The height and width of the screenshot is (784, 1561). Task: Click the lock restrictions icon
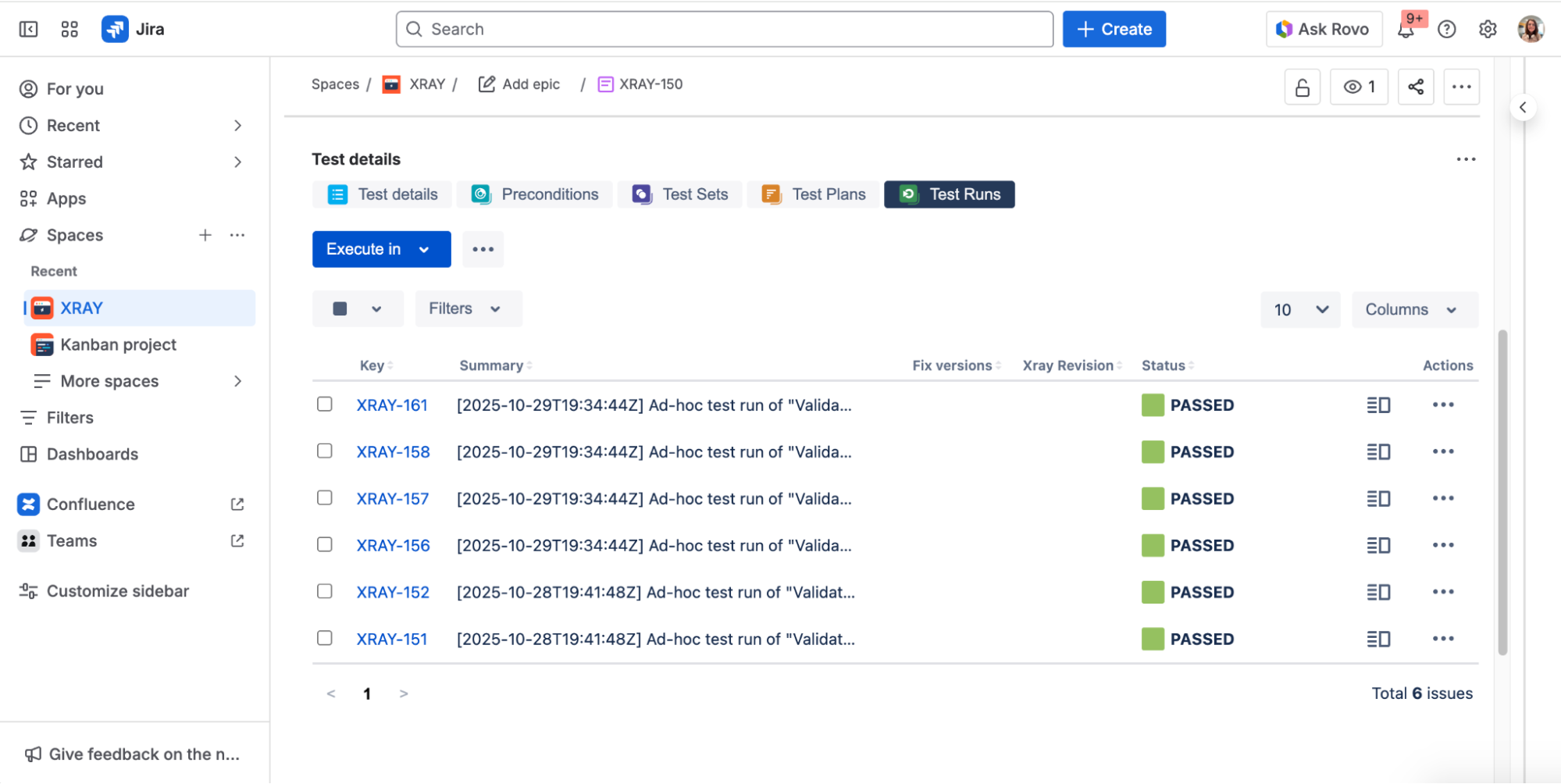click(x=1302, y=87)
